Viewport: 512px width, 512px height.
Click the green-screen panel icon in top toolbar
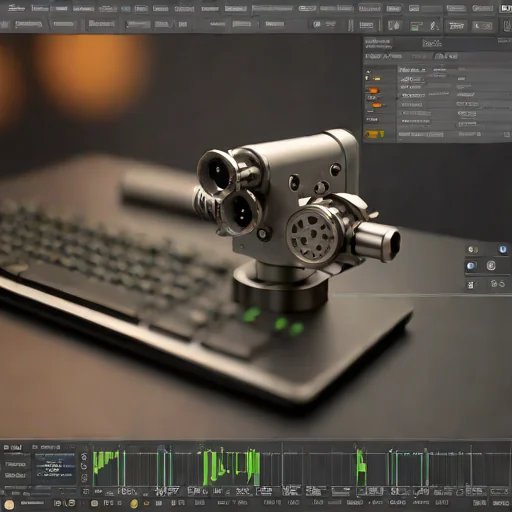(x=415, y=26)
